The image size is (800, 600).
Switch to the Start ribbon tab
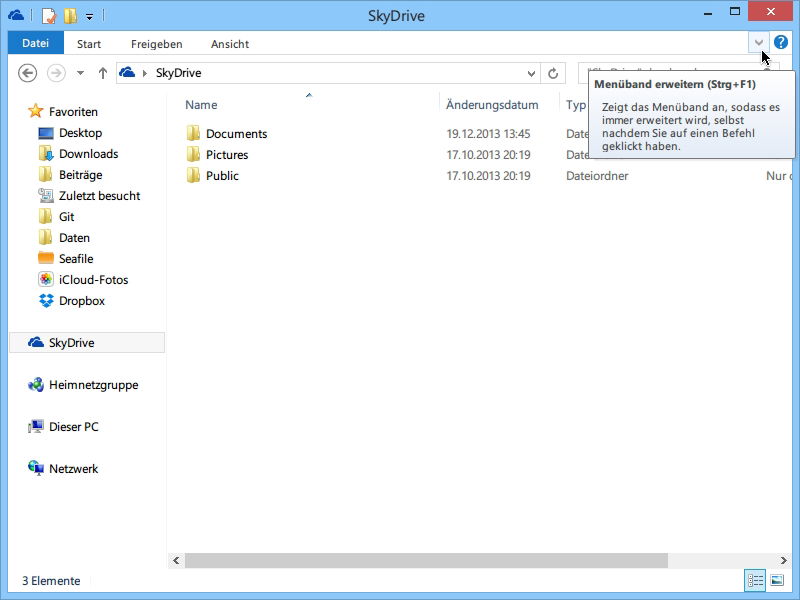coord(89,44)
